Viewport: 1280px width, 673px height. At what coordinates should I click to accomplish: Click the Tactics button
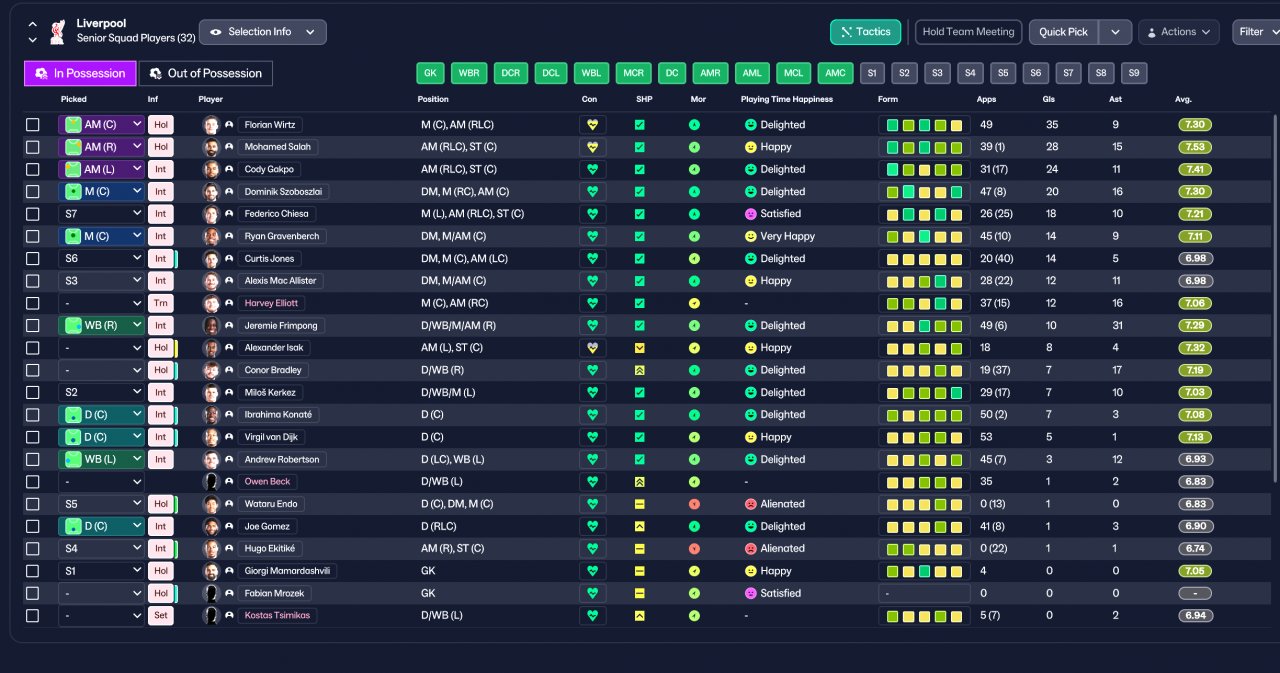coord(866,32)
